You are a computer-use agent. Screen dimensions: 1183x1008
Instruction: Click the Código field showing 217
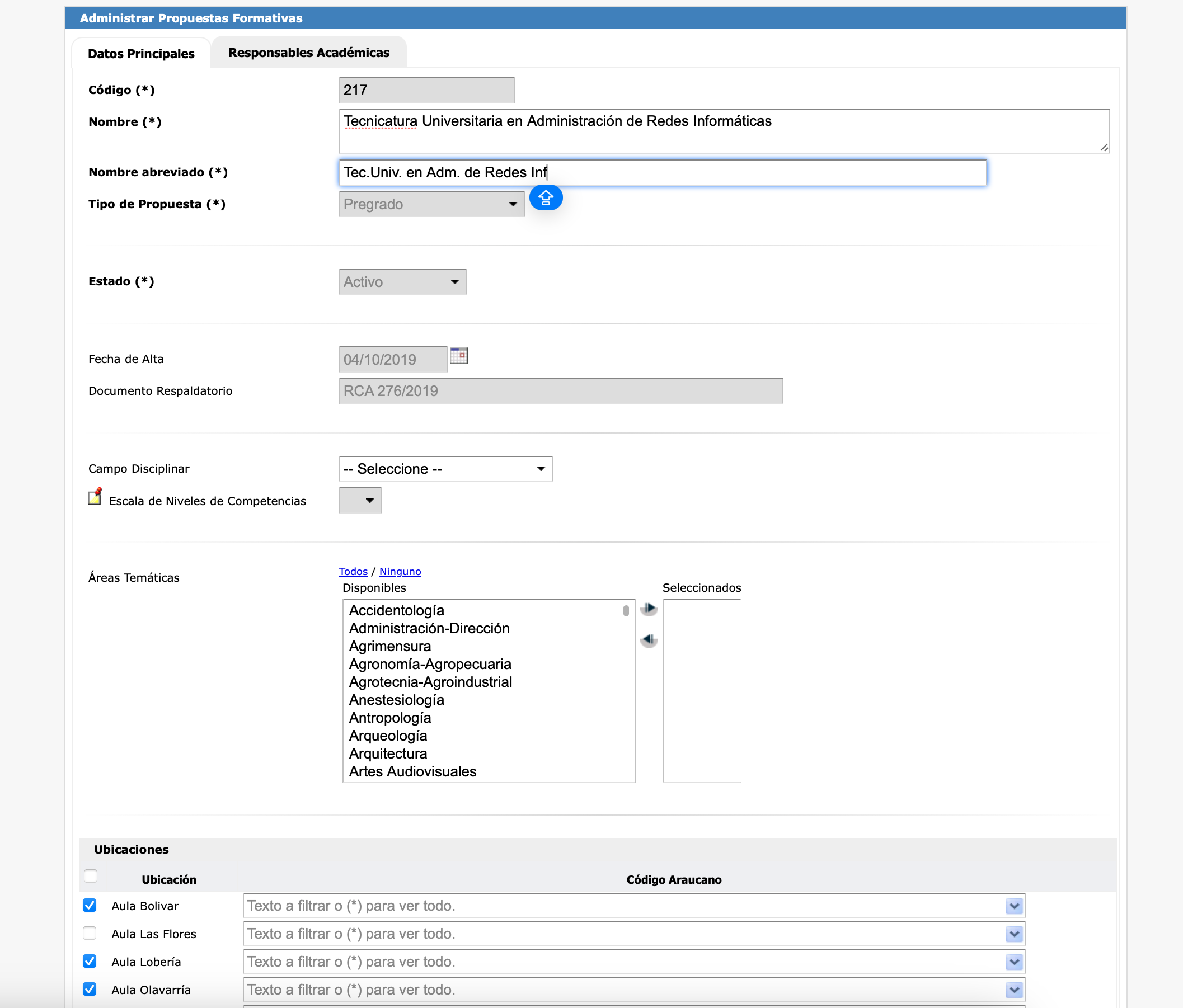pos(426,90)
